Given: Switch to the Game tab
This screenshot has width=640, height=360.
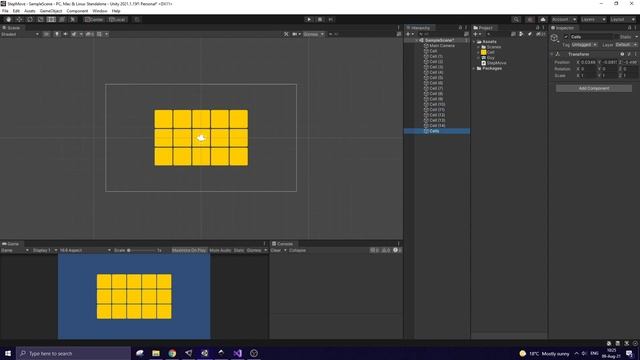Looking at the screenshot, I should coord(11,244).
